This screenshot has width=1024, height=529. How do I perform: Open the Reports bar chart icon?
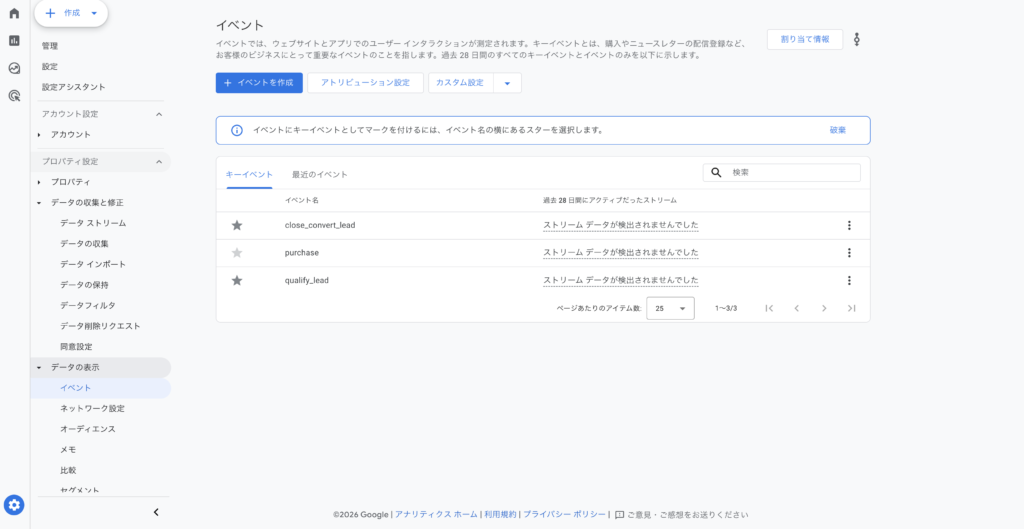14,41
